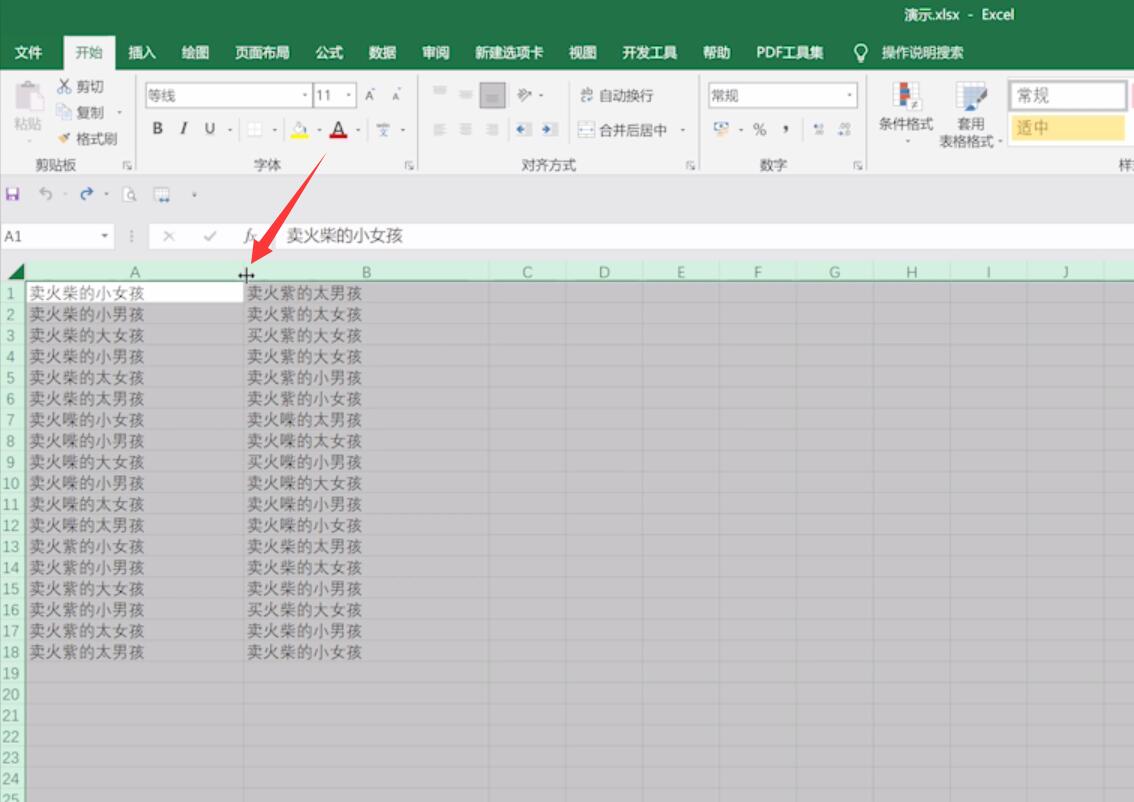
Task: Click the phonetic guide (文) icon
Action: [383, 130]
